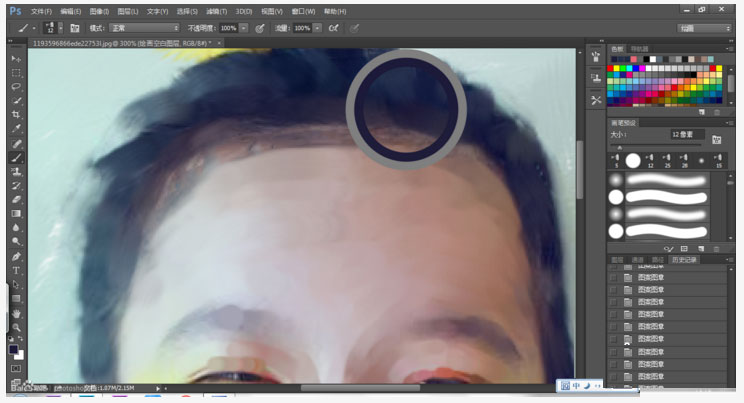Image resolution: width=744 pixels, height=403 pixels.
Task: Enable airbrush mode button
Action: point(334,28)
